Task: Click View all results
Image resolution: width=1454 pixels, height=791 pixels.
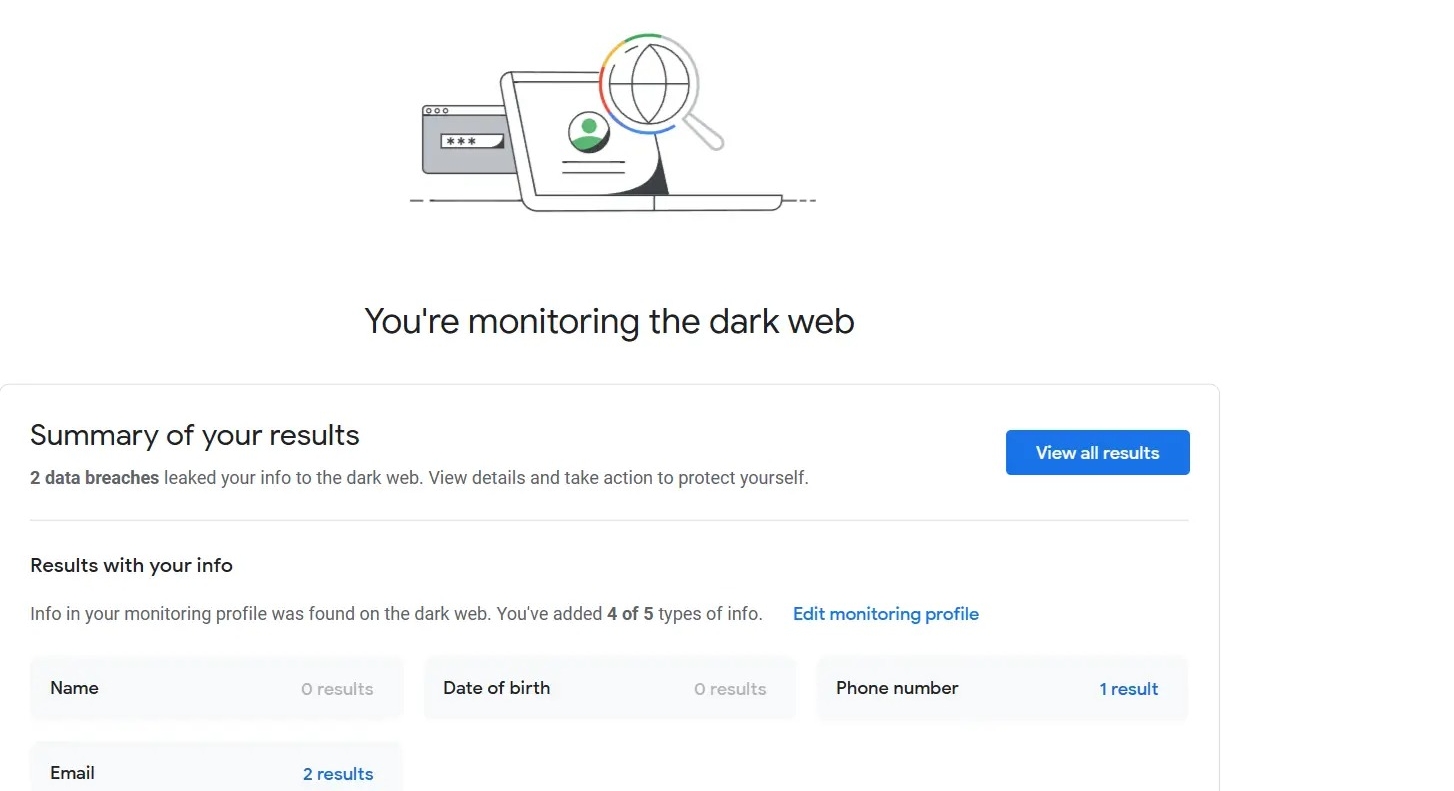Action: pyautogui.click(x=1097, y=452)
